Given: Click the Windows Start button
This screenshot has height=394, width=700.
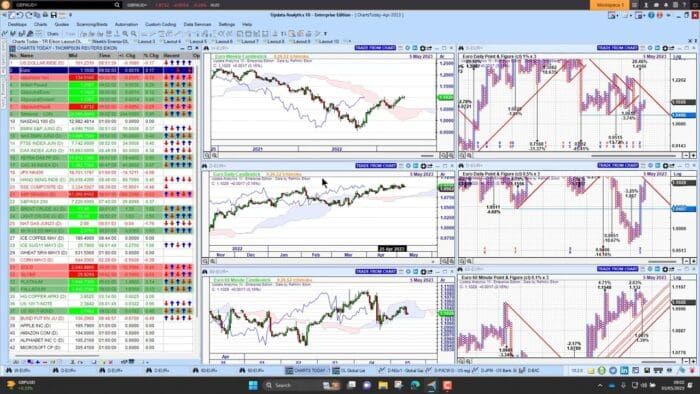Looking at the screenshot, I should tap(253, 385).
